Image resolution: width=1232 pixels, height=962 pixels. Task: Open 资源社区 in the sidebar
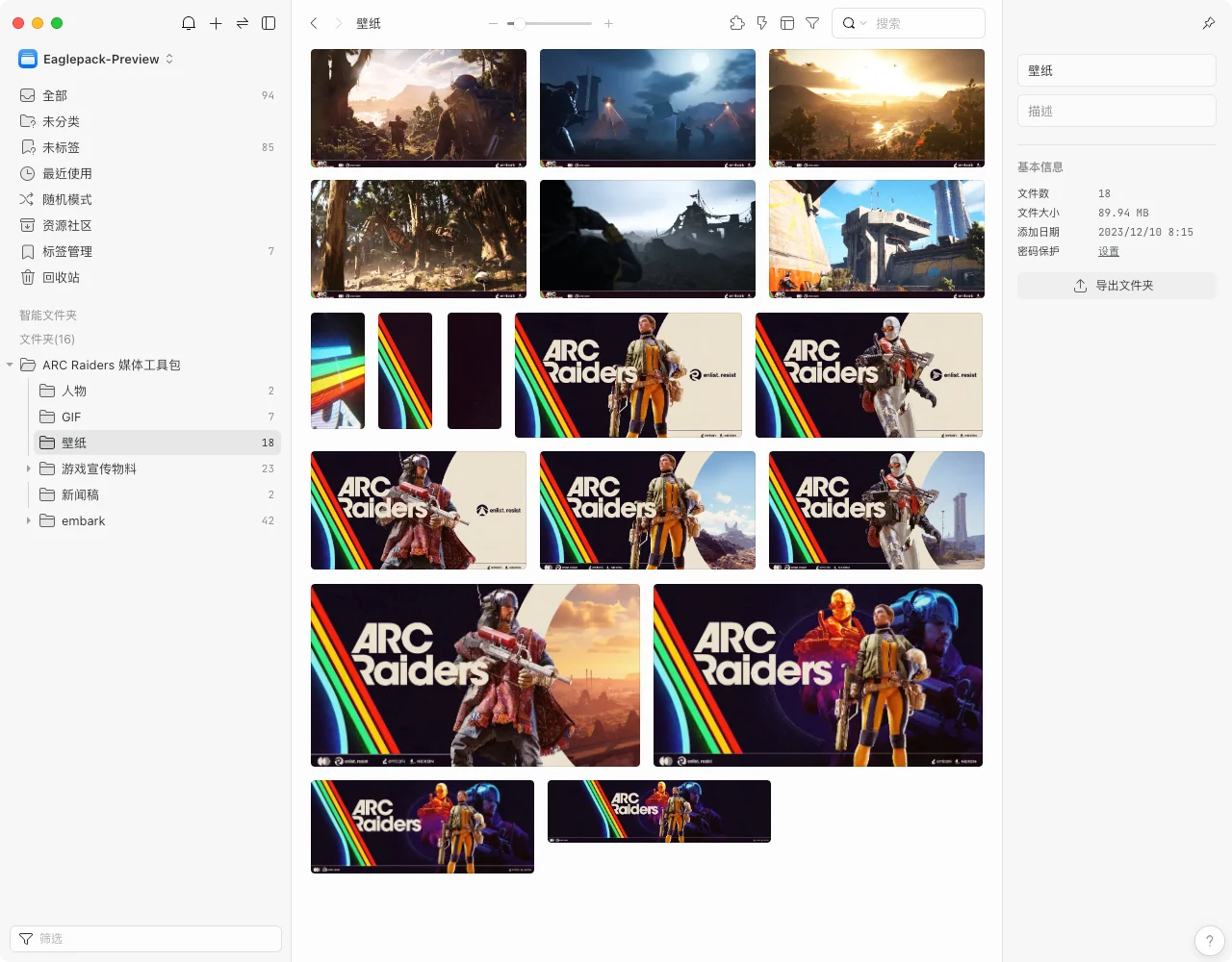(x=146, y=225)
